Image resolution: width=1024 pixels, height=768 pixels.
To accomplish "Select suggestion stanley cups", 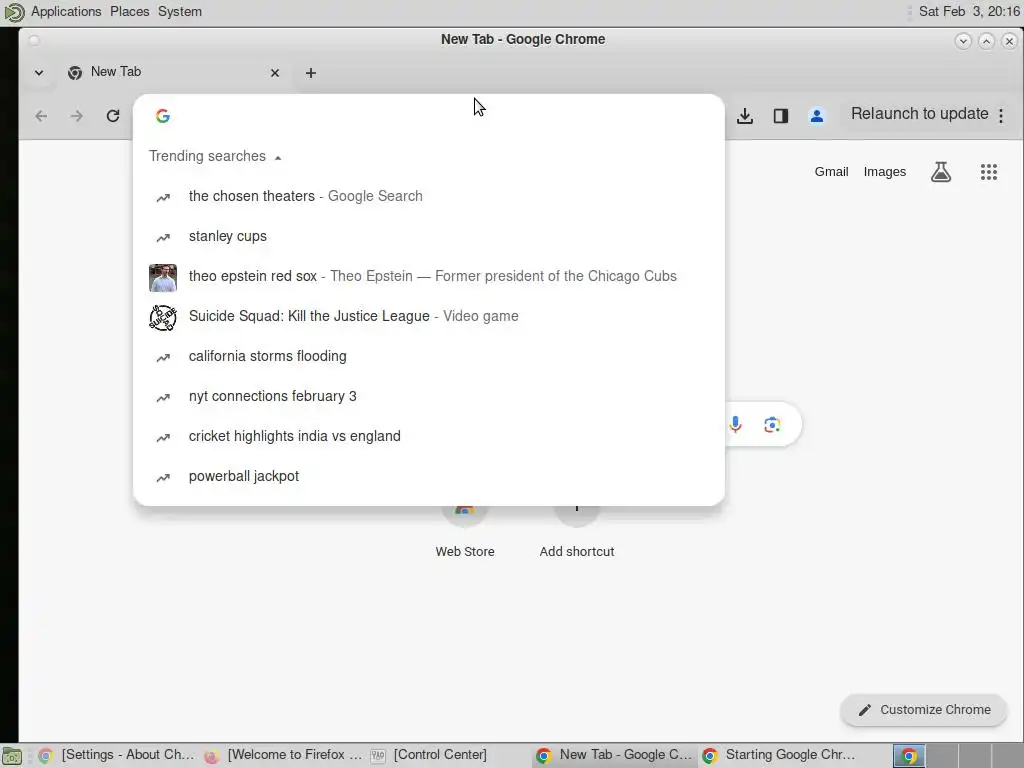I will [x=428, y=236].
